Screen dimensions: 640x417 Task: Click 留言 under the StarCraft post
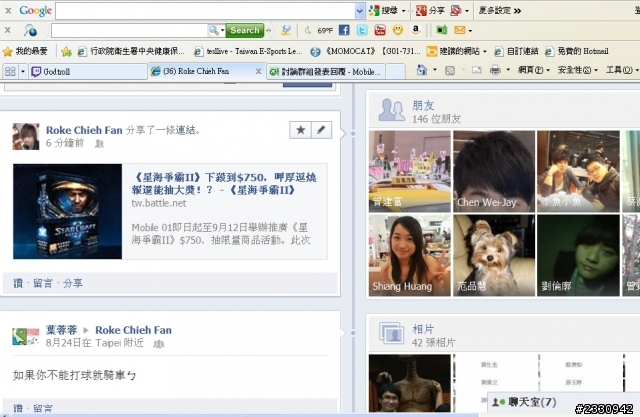tap(43, 283)
